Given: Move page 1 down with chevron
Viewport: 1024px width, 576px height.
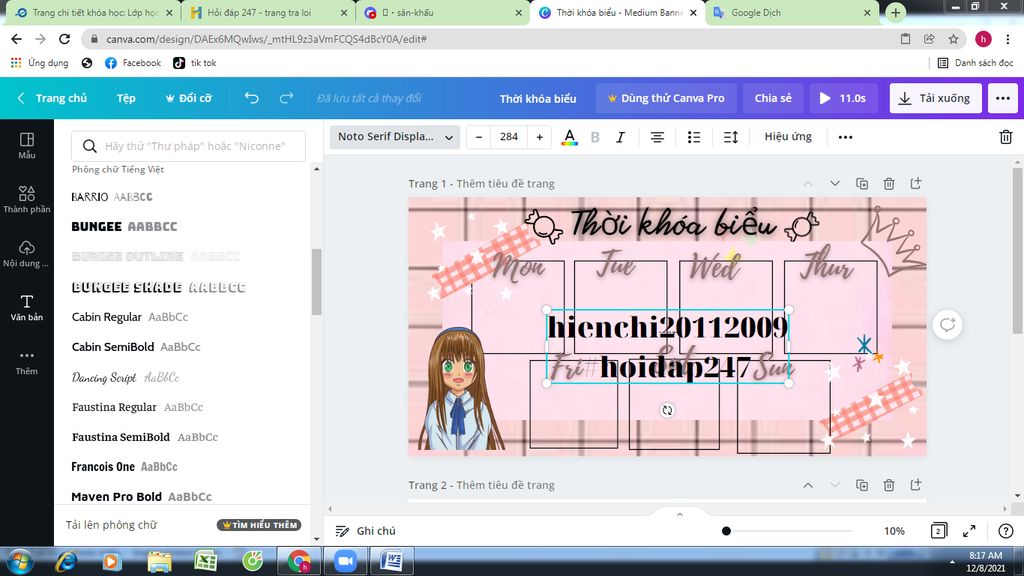Looking at the screenshot, I should (835, 184).
